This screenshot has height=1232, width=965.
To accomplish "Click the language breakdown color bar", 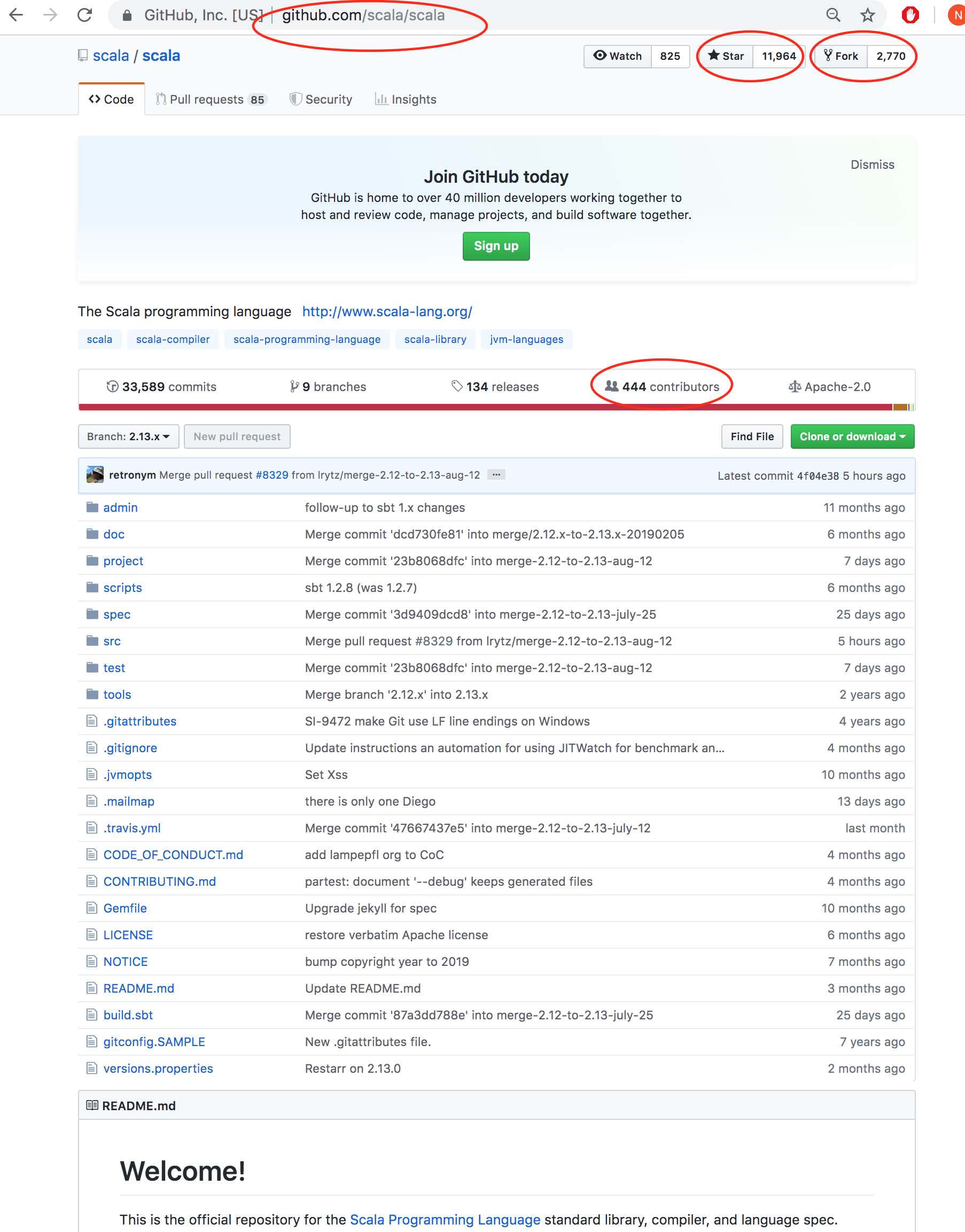I will (496, 407).
